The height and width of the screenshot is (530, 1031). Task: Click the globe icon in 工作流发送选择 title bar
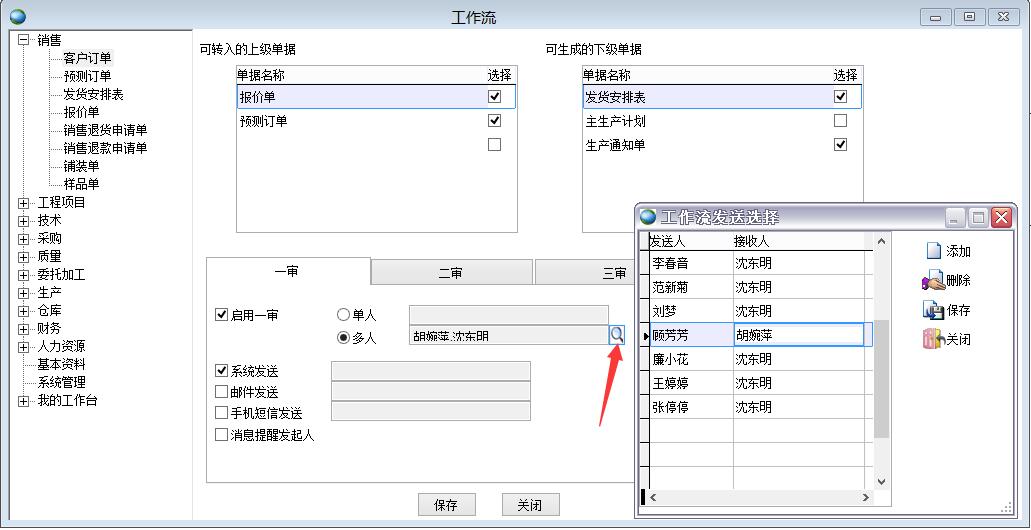(648, 217)
